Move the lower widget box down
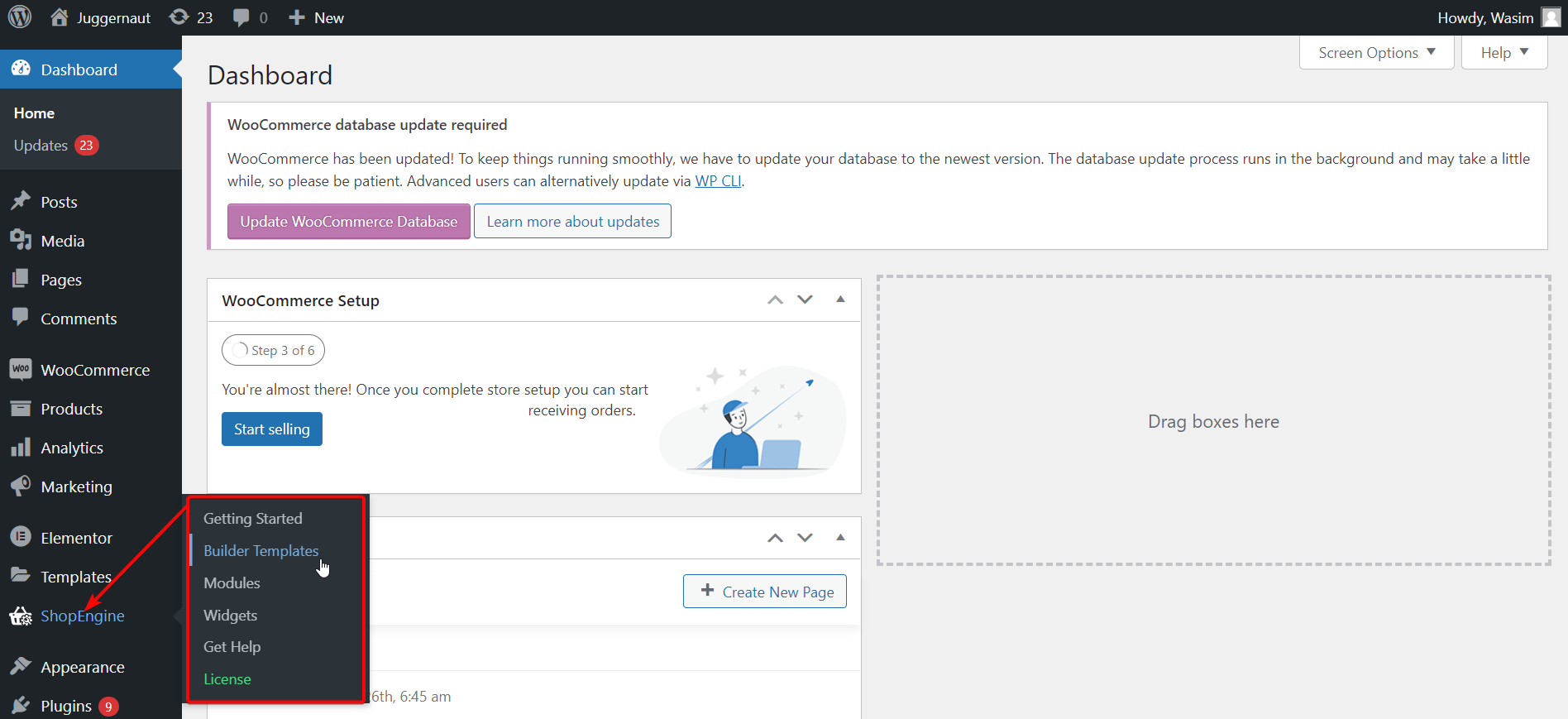This screenshot has width=1568, height=719. point(805,538)
